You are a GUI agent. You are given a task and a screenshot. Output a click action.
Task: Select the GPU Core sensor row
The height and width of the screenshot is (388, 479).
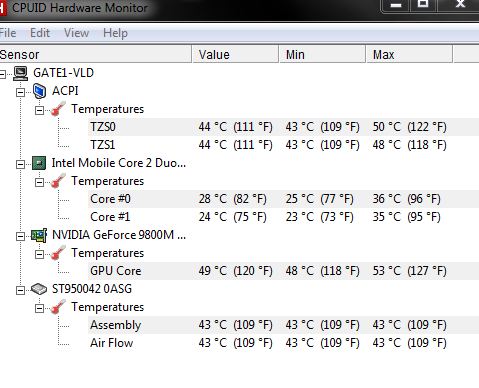click(283, 271)
